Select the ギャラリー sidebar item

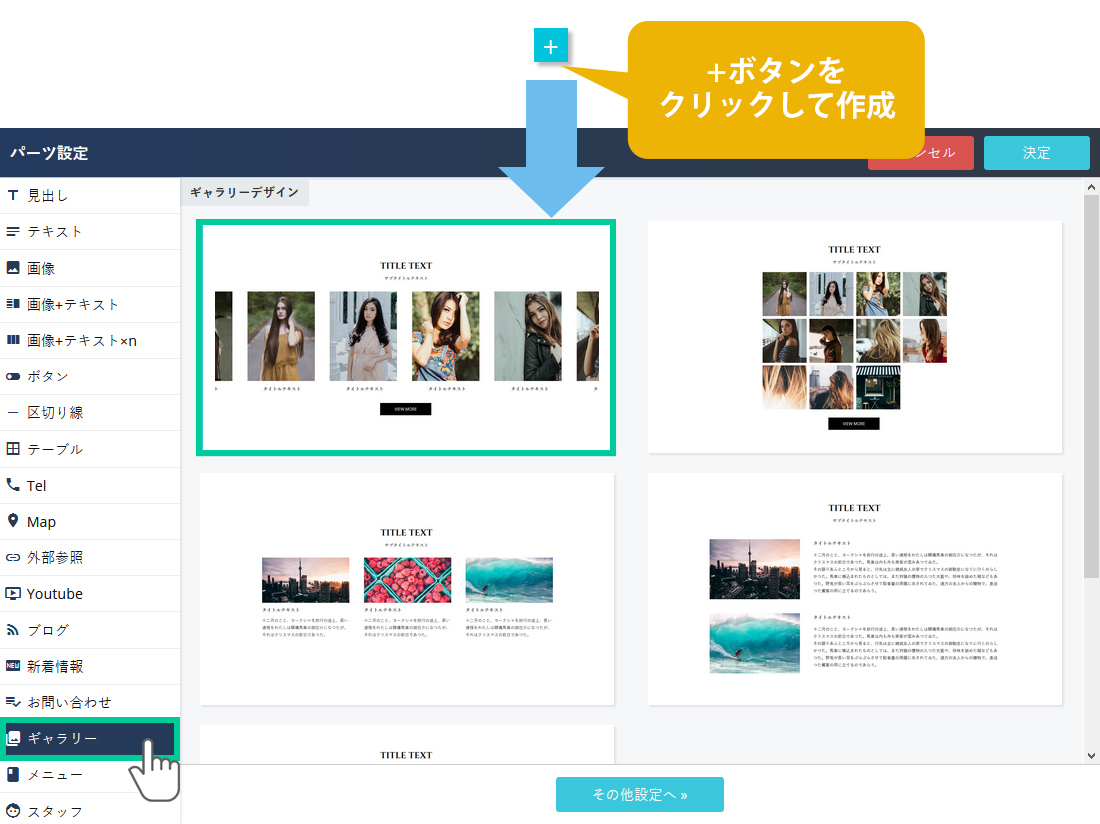[x=62, y=739]
